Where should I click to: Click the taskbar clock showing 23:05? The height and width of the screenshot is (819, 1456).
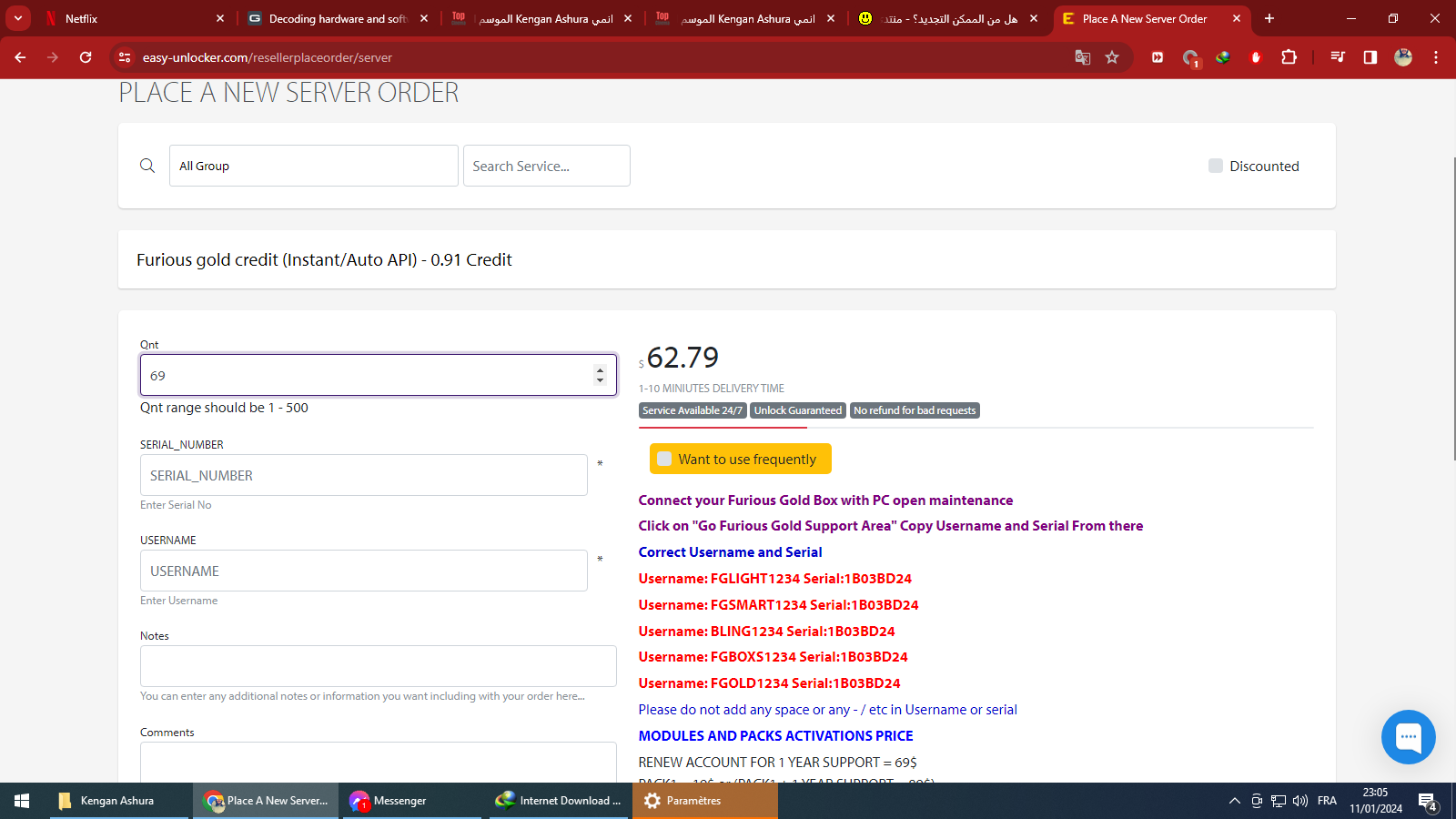(1376, 801)
